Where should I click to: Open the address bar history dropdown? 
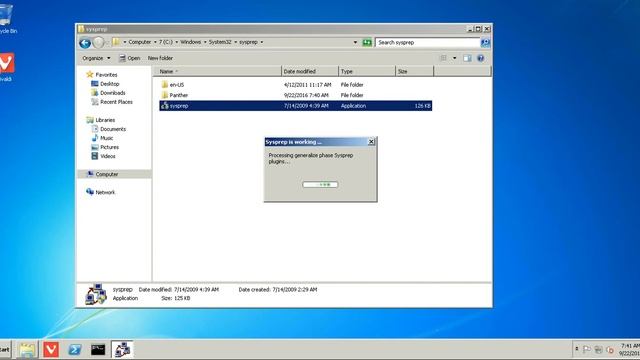coord(355,42)
